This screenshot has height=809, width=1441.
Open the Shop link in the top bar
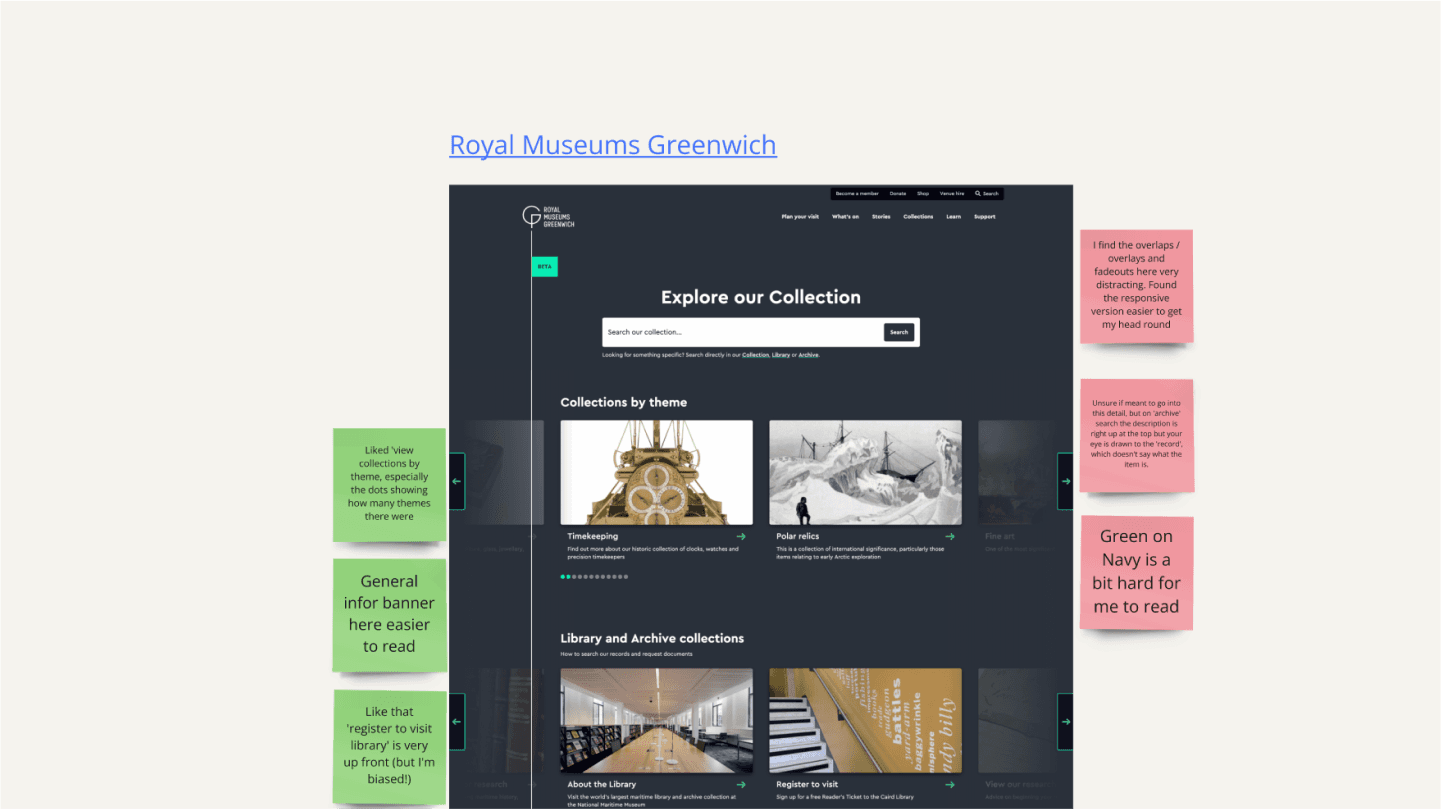(x=923, y=194)
